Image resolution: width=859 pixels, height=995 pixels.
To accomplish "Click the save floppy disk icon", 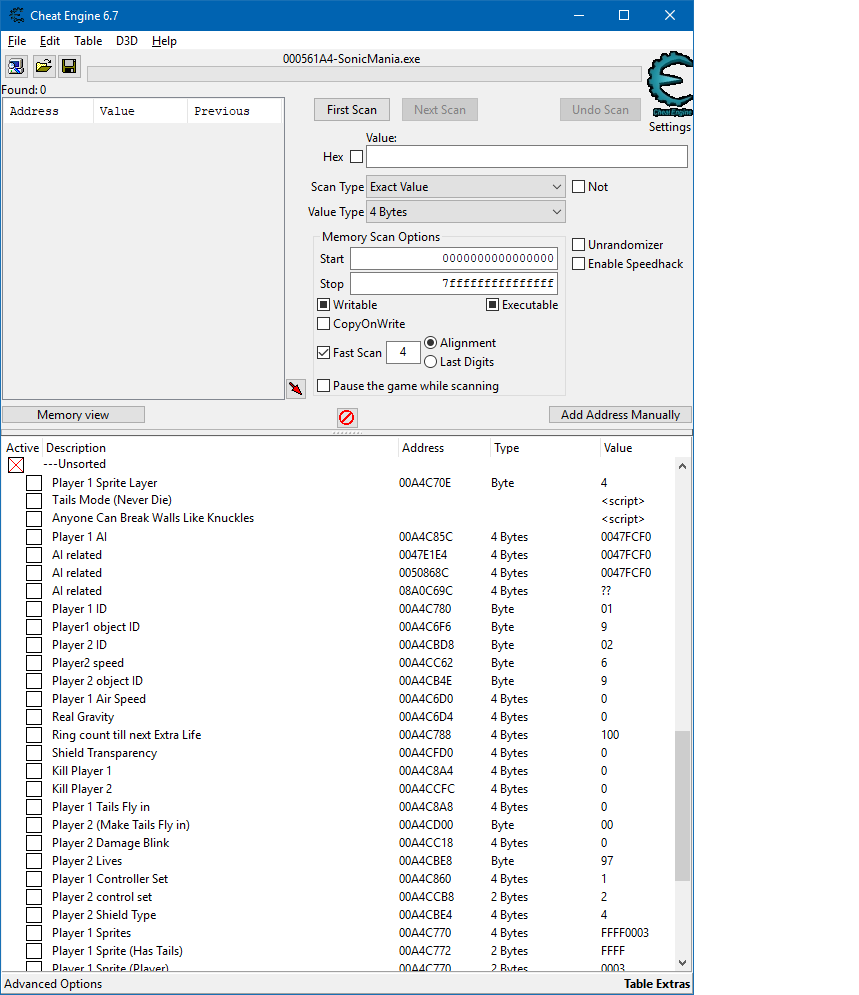I will tap(69, 67).
